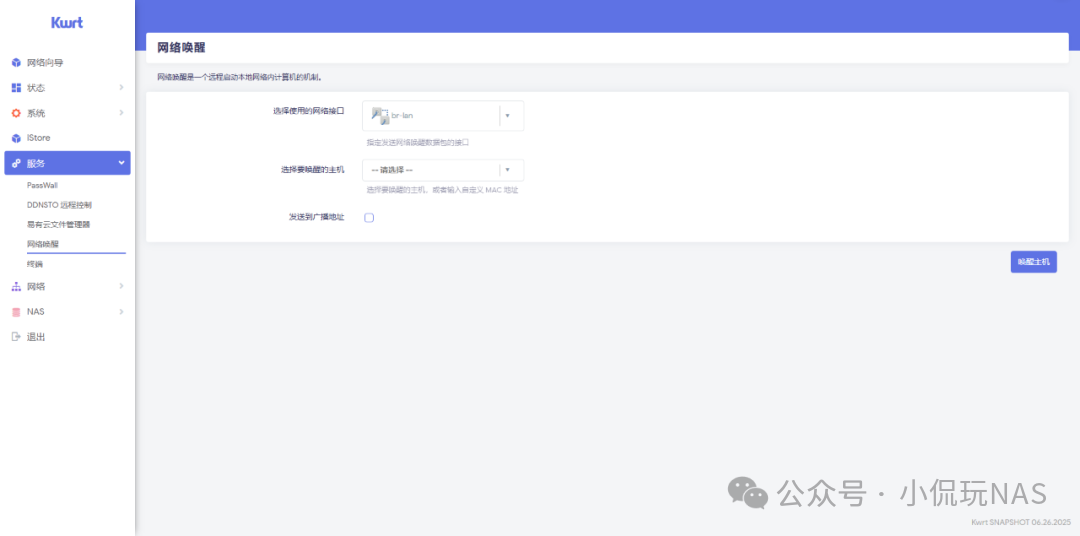The height and width of the screenshot is (536, 1080).
Task: Click the 指定发送网络唤醒数据包的接口 hint text
Action: click(x=418, y=143)
